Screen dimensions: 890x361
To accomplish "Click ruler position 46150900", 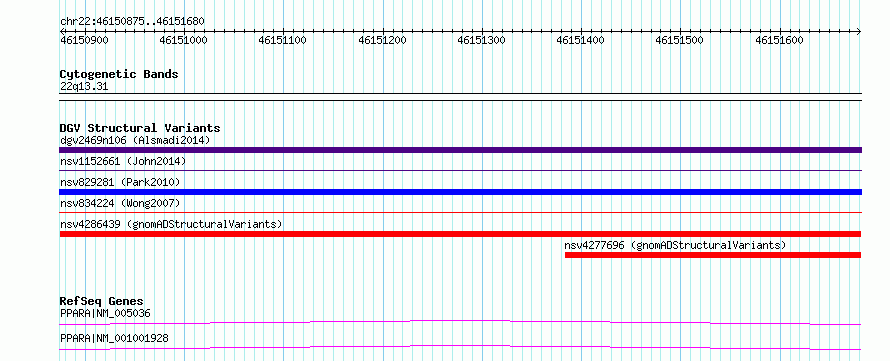I will pyautogui.click(x=85, y=40).
